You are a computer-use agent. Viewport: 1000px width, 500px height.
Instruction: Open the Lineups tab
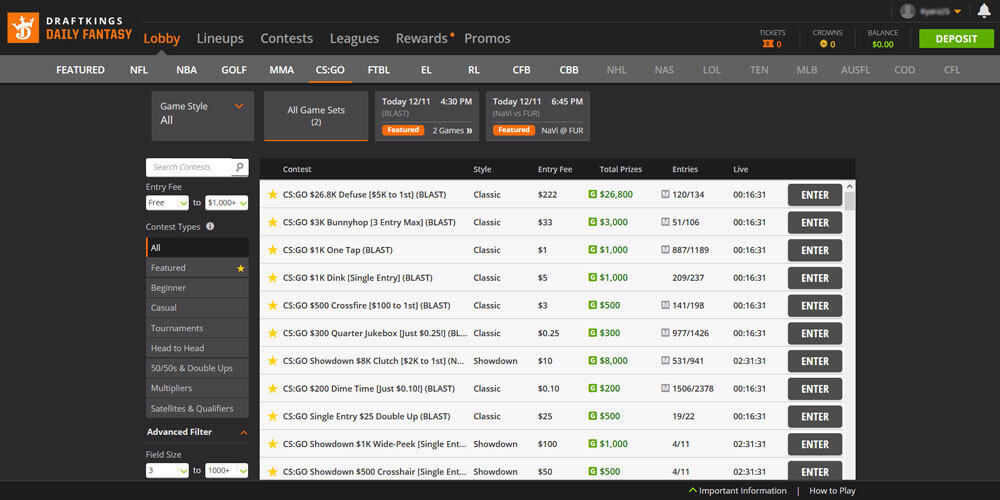pos(220,38)
